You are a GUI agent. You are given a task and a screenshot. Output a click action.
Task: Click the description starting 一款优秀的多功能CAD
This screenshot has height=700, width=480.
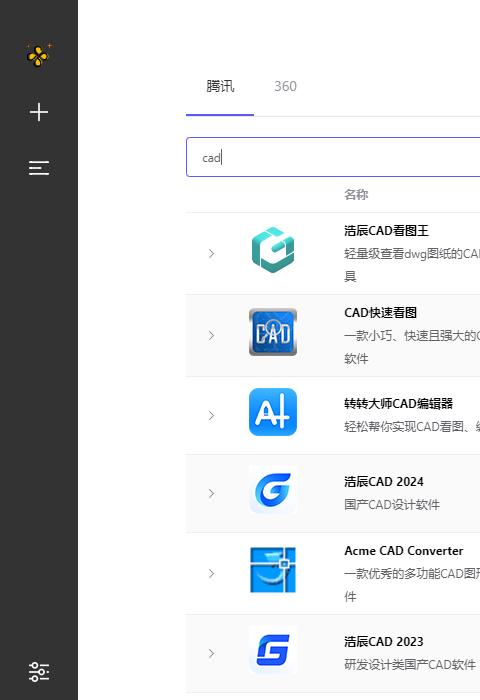(x=412, y=585)
